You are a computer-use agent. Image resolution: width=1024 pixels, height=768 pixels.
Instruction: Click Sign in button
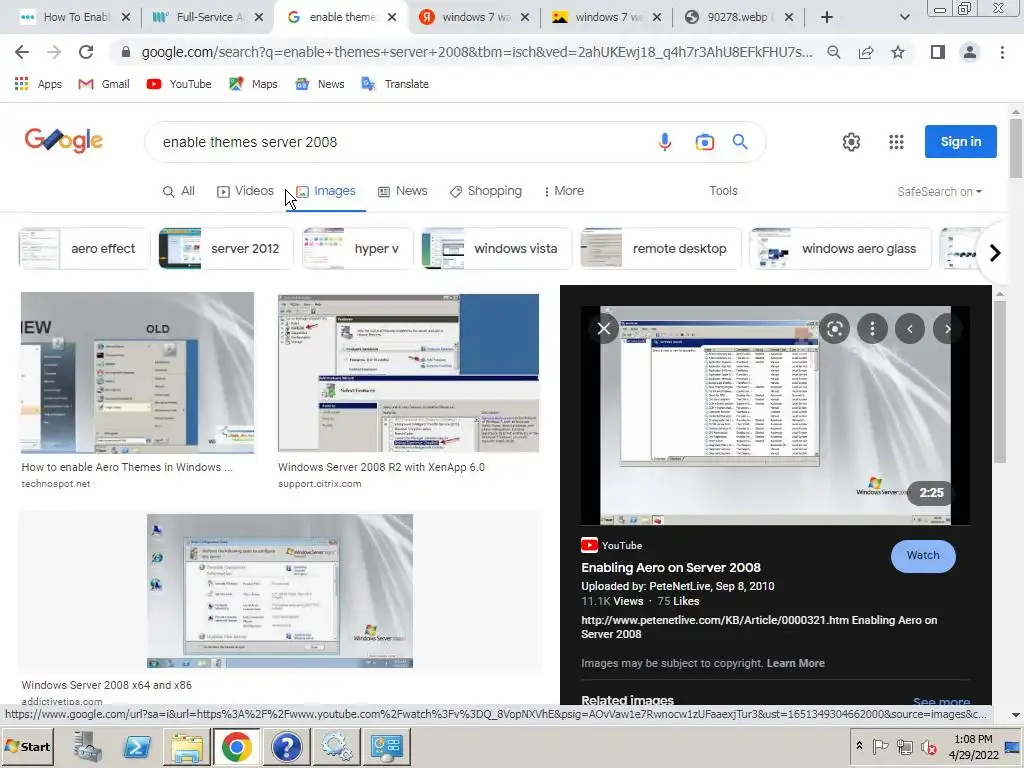[x=960, y=142]
